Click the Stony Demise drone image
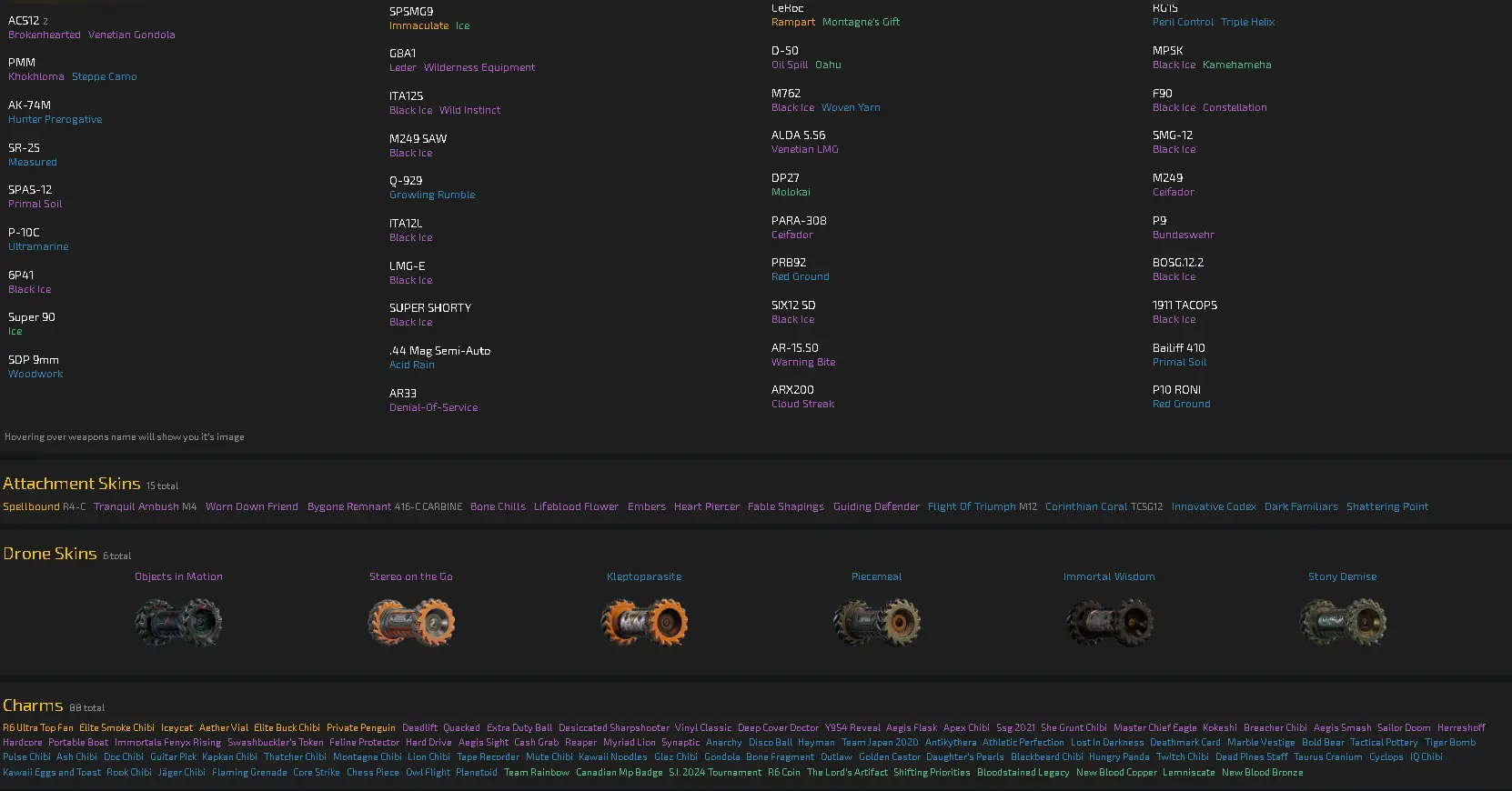This screenshot has width=1512, height=791. [x=1342, y=622]
